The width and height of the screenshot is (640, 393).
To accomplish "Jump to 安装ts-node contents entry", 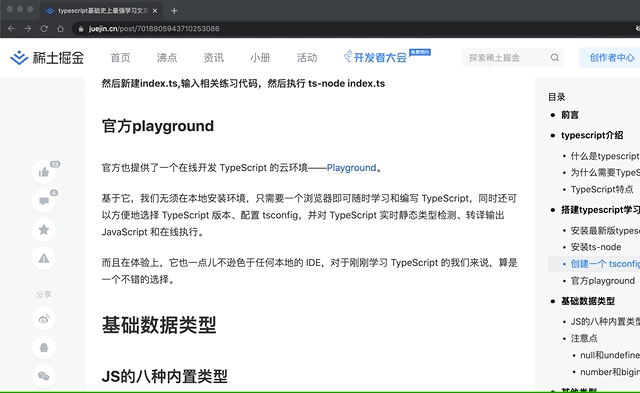I will pos(596,247).
